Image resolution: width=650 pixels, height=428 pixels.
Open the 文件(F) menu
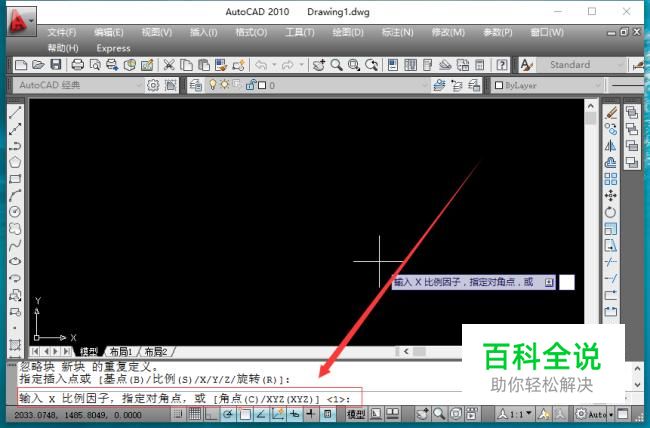point(61,32)
